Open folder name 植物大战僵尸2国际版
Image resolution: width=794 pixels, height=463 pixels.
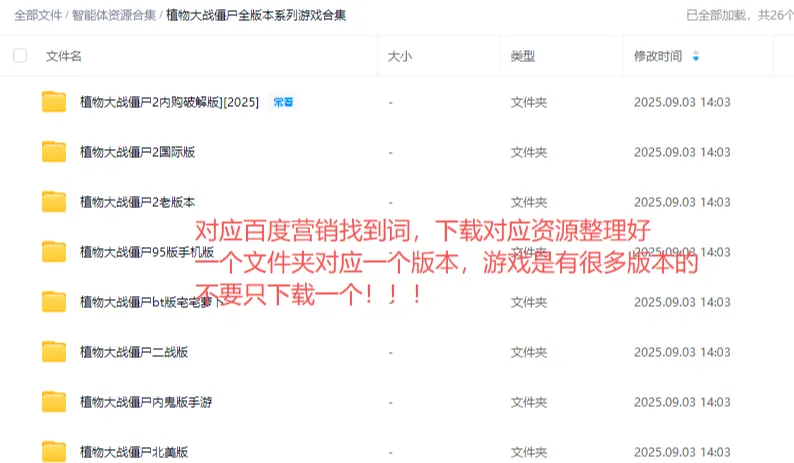tap(137, 152)
